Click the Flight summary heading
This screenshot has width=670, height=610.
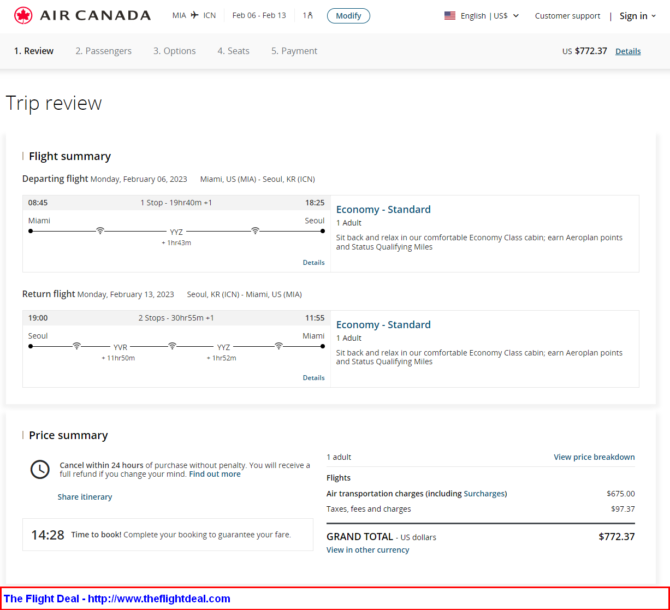[x=70, y=156]
